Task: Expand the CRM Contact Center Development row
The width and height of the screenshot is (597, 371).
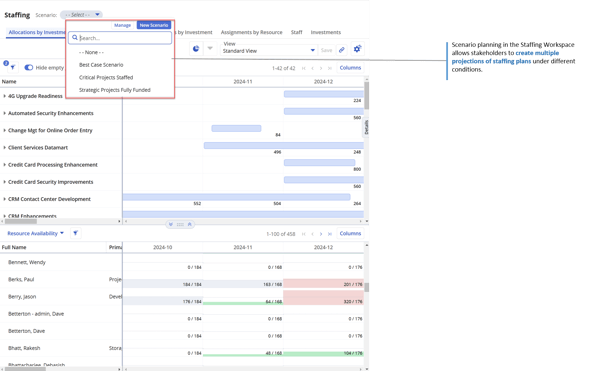Action: click(4, 199)
